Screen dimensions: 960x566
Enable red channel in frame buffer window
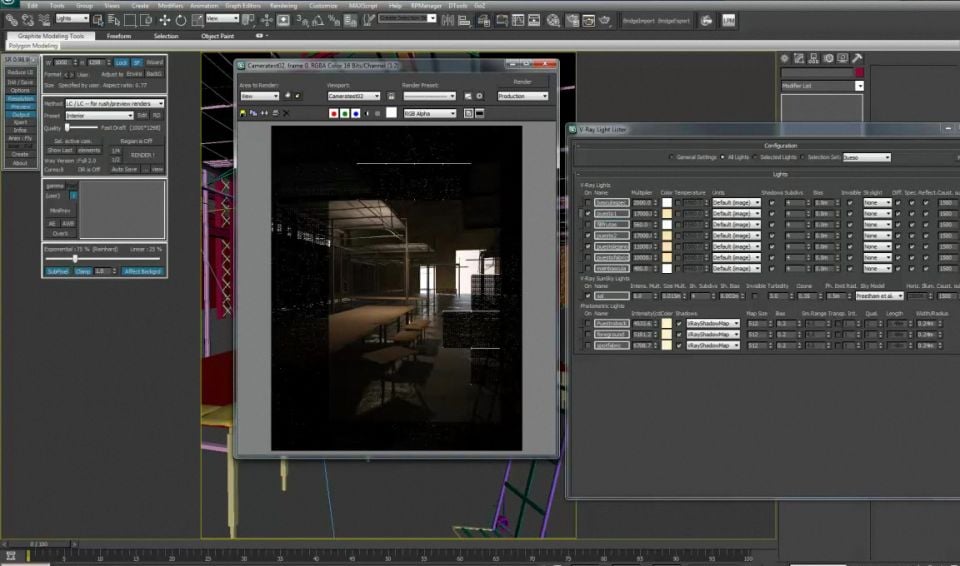334,113
